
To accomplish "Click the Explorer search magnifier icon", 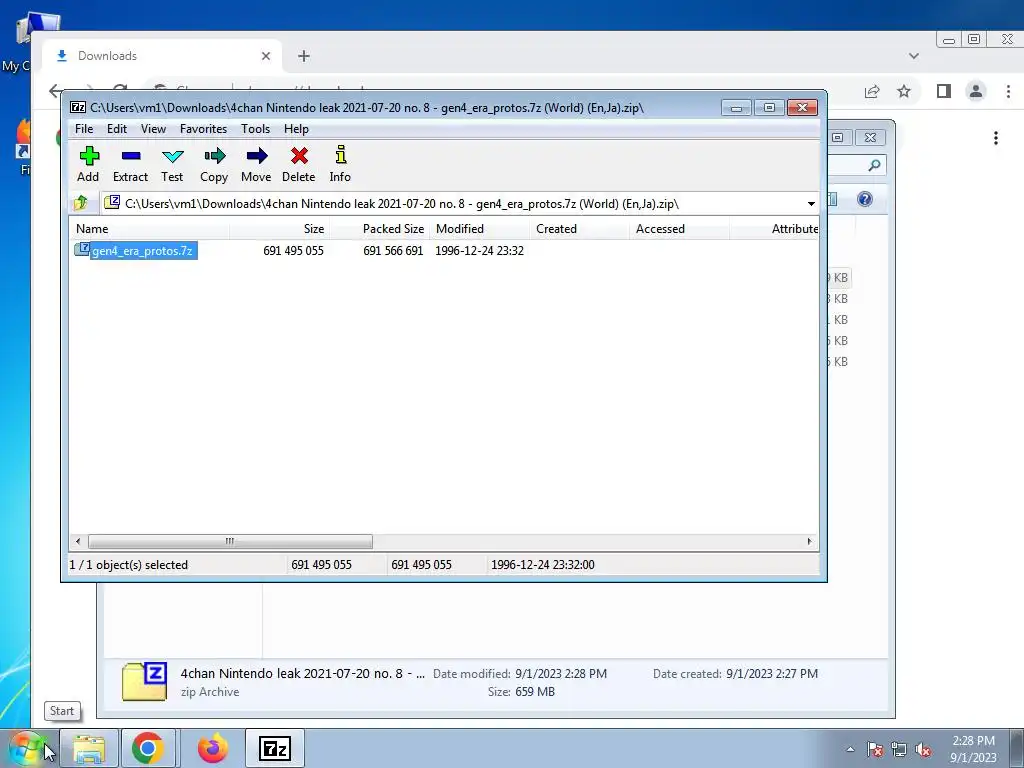I will [874, 165].
